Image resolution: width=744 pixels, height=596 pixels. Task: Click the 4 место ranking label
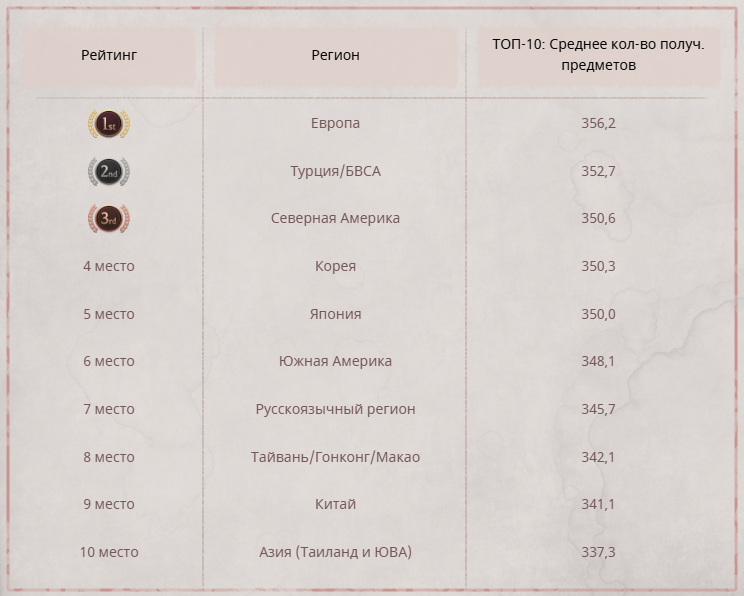109,266
